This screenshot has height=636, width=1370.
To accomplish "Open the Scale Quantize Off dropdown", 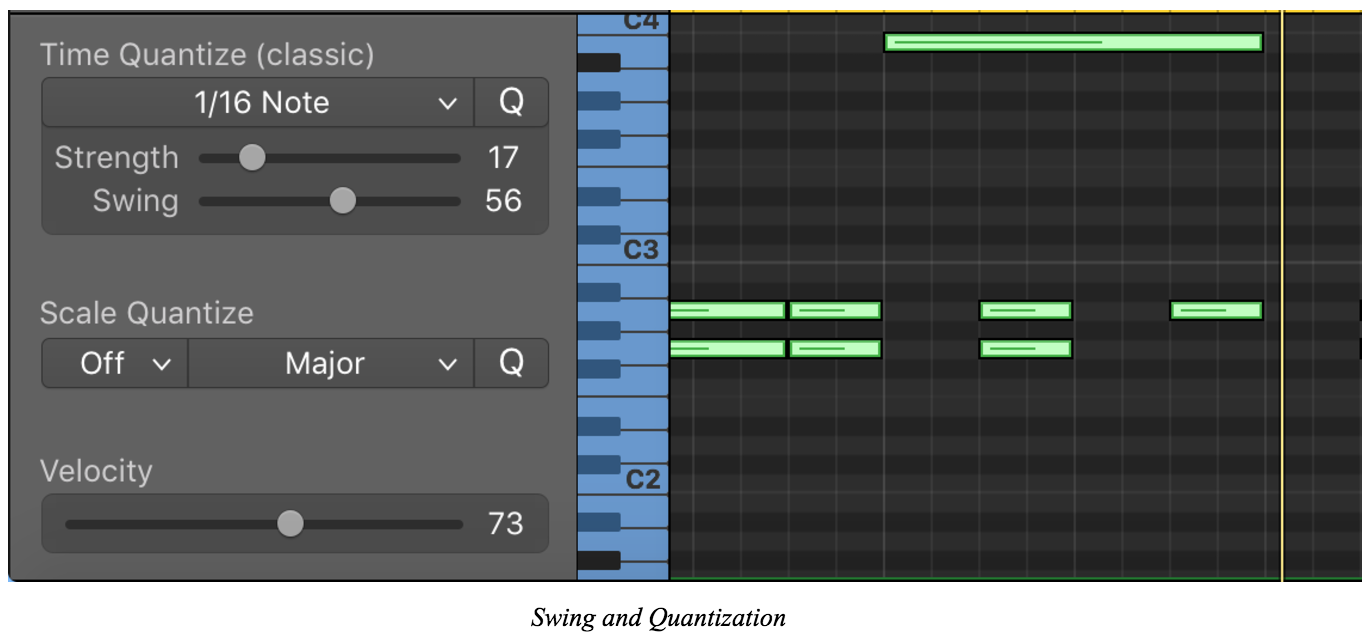I will click(x=115, y=363).
